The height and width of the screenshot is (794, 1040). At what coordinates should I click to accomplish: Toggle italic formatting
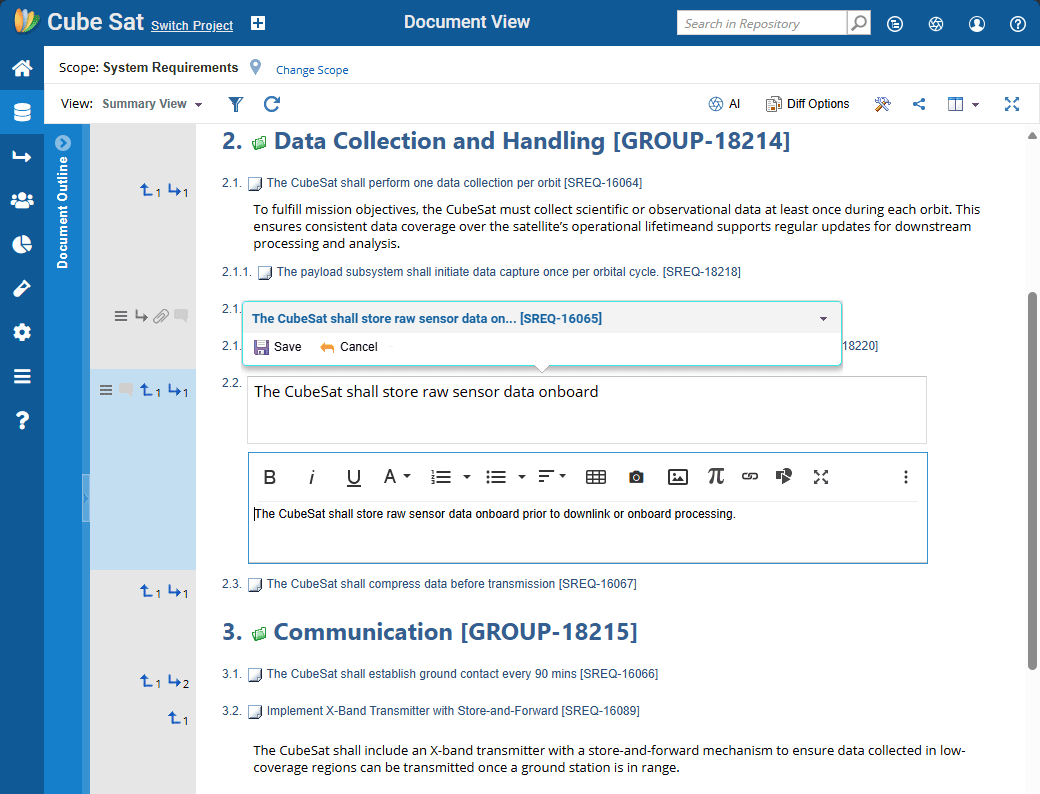(311, 477)
